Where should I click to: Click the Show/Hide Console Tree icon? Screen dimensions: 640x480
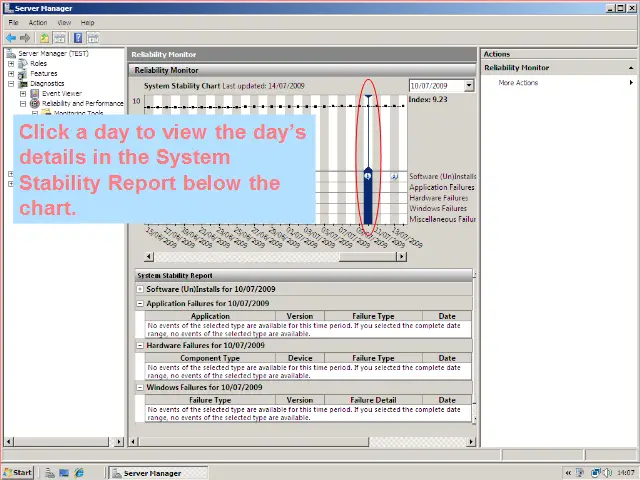[60, 38]
